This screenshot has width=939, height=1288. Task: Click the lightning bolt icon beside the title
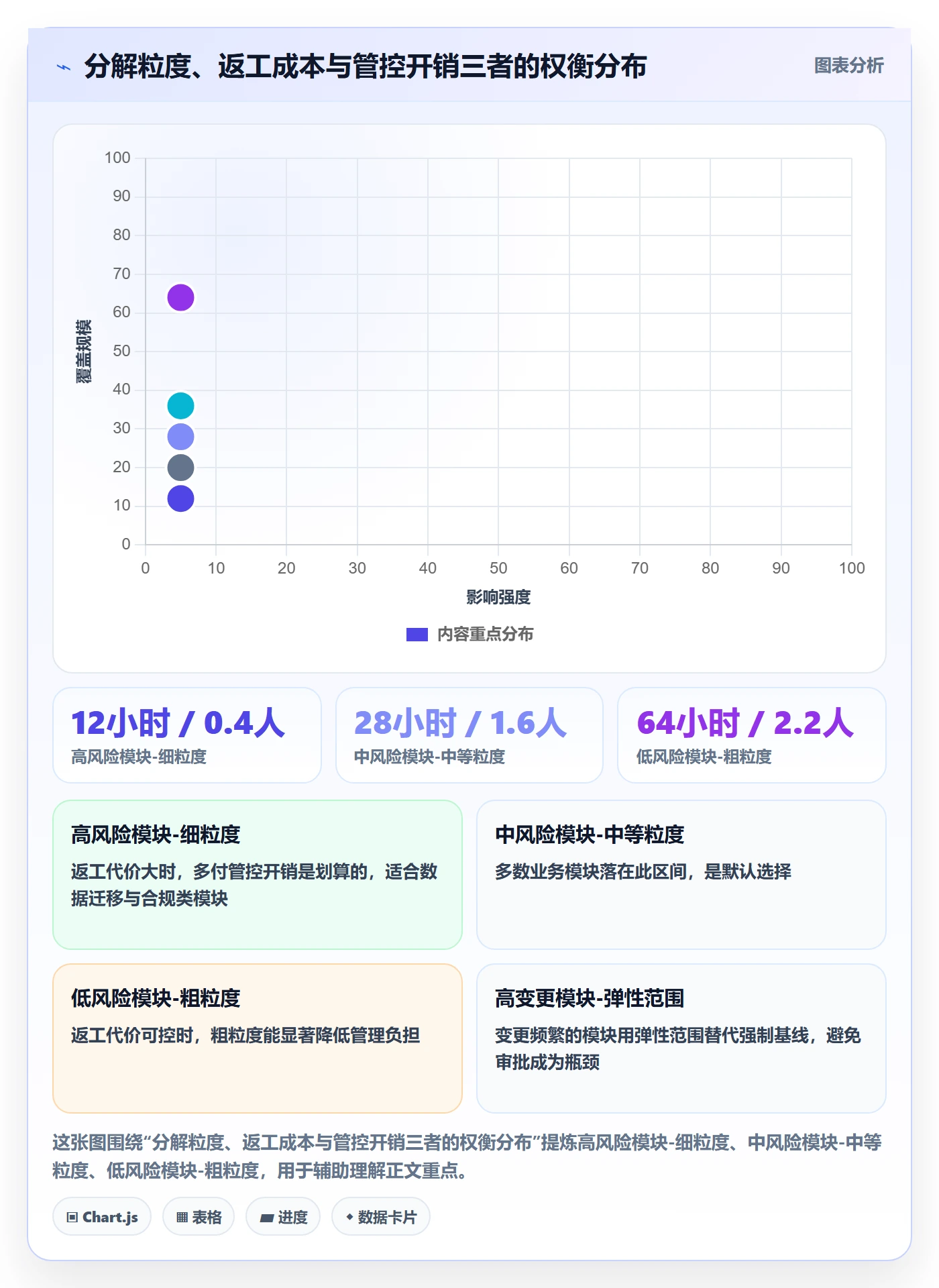point(64,67)
